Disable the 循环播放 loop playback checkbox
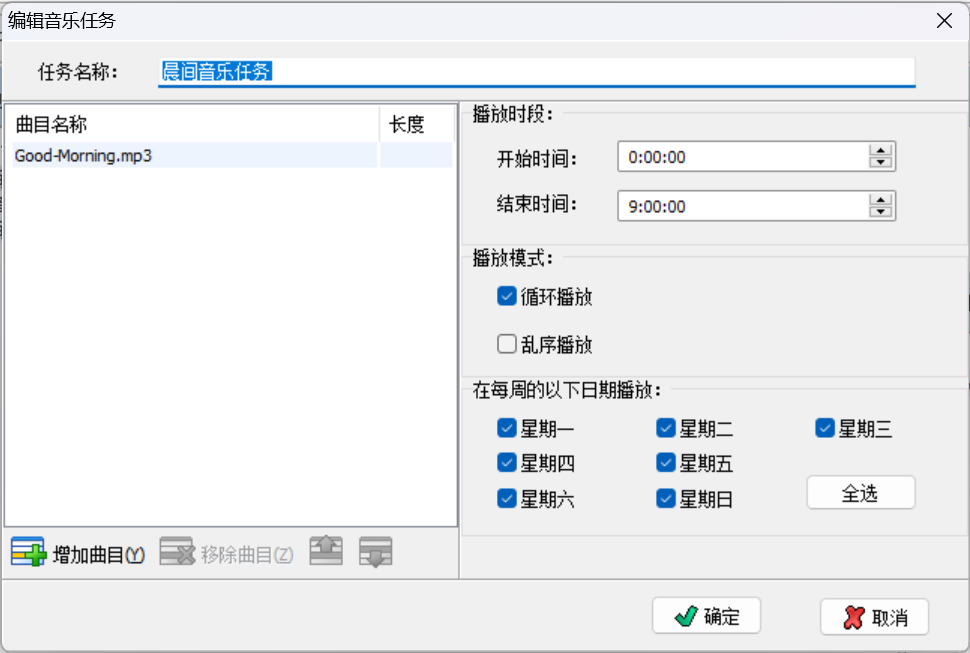The width and height of the screenshot is (970, 653). [x=506, y=295]
